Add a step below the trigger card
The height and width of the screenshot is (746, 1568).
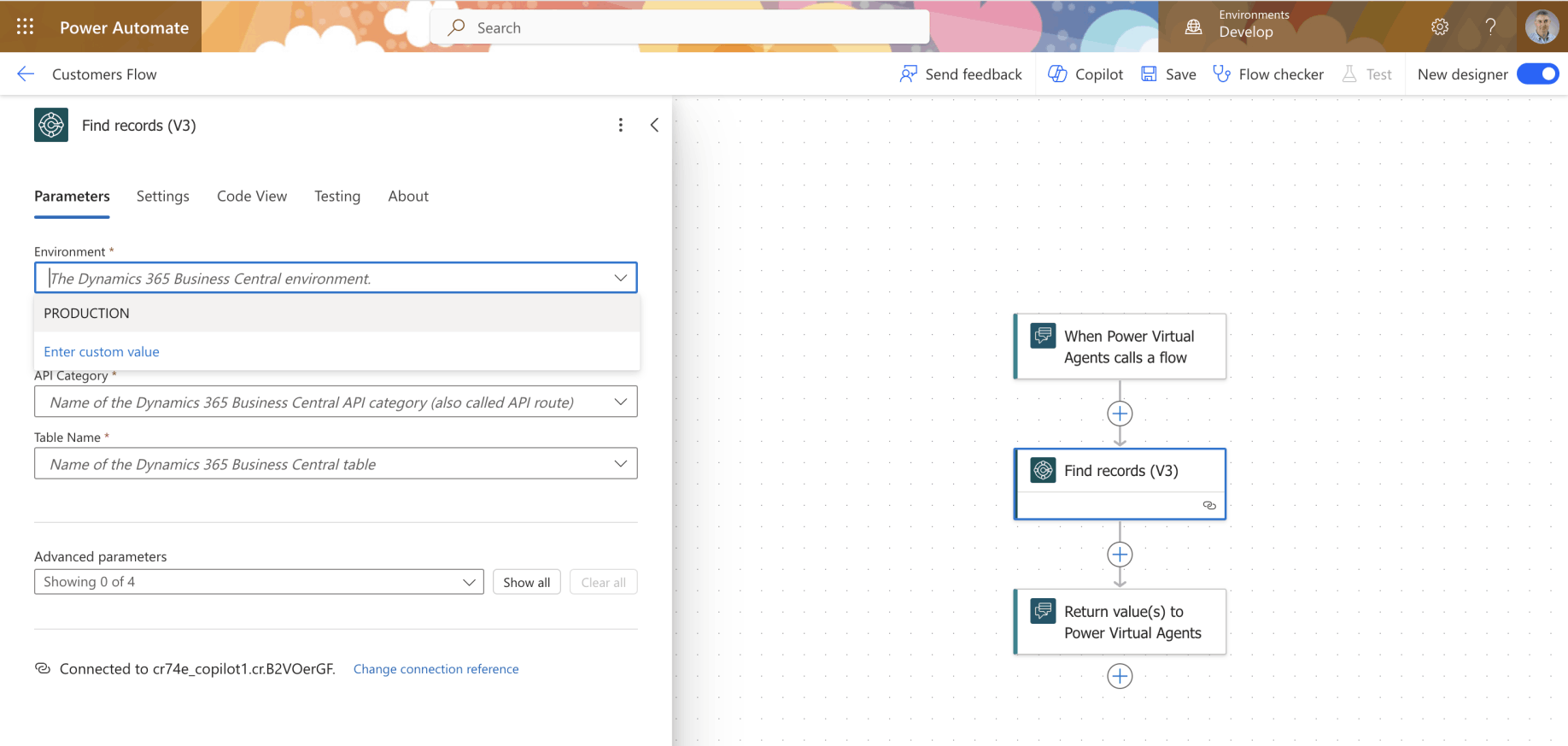click(1120, 414)
